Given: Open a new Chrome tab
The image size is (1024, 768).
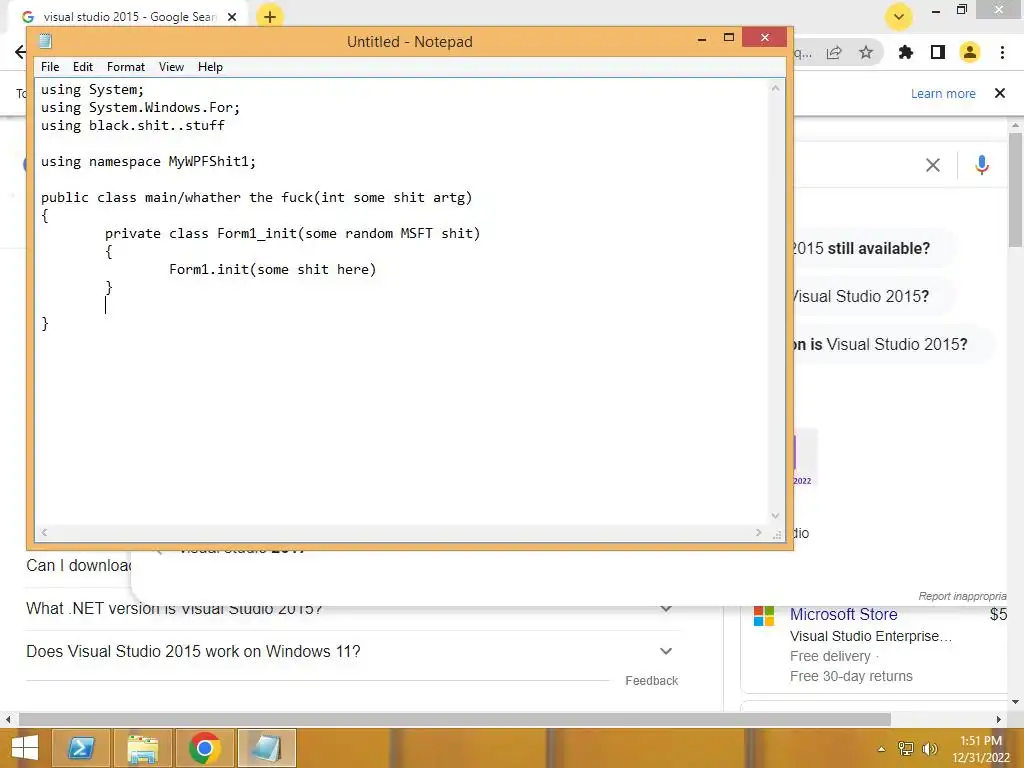Looking at the screenshot, I should 270,16.
